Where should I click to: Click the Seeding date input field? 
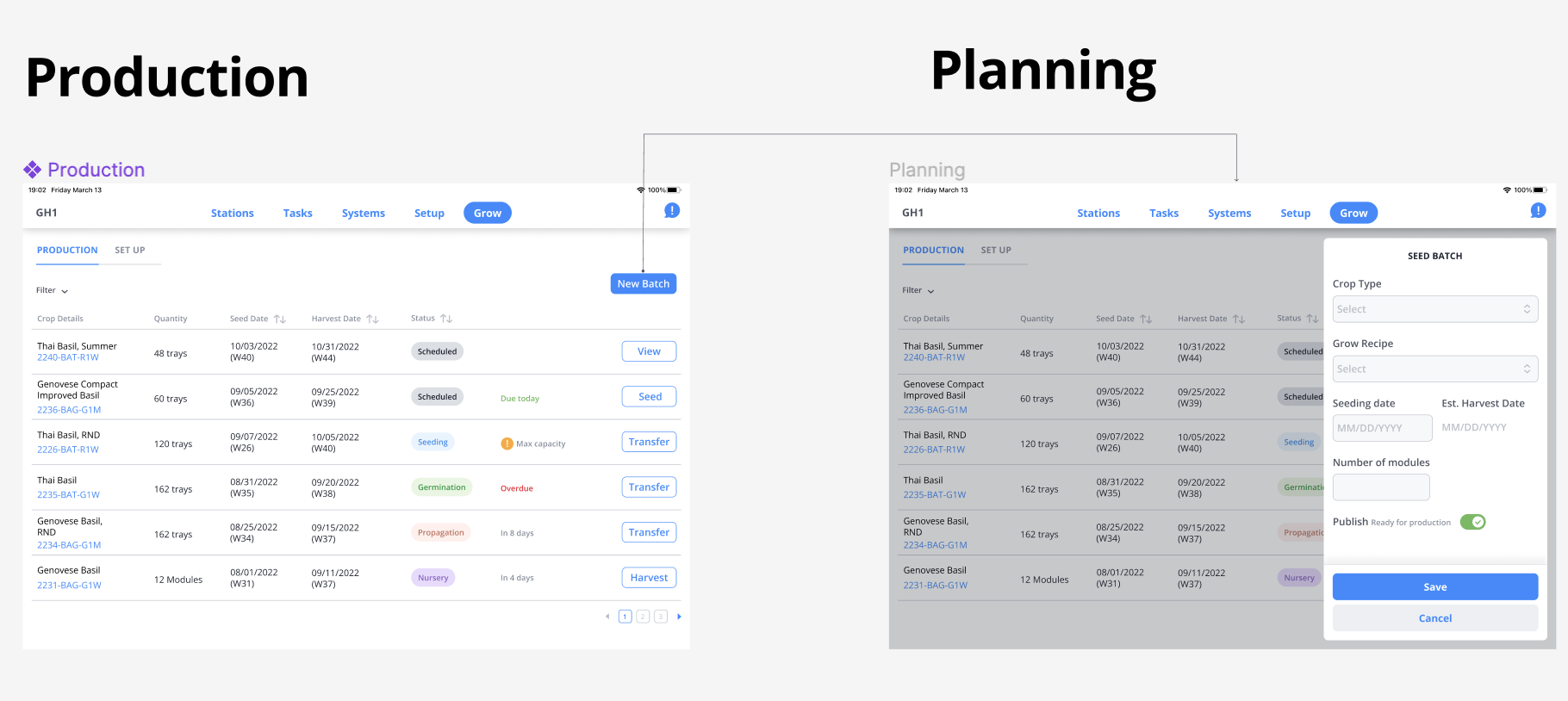coord(1381,428)
